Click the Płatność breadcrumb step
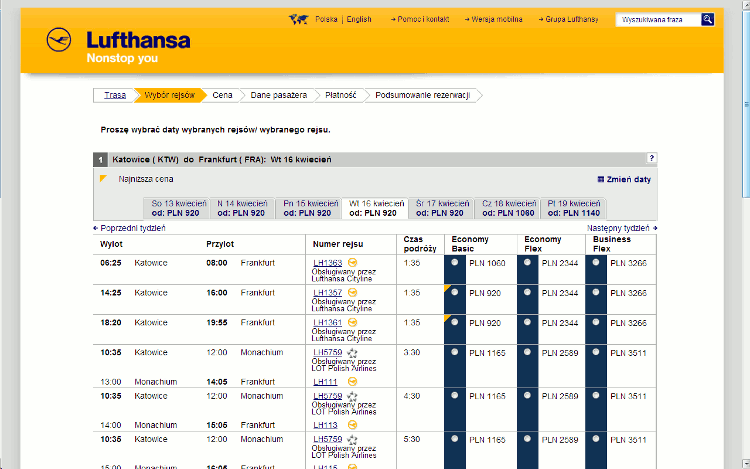Viewport: 750px width, 469px height. 341,95
